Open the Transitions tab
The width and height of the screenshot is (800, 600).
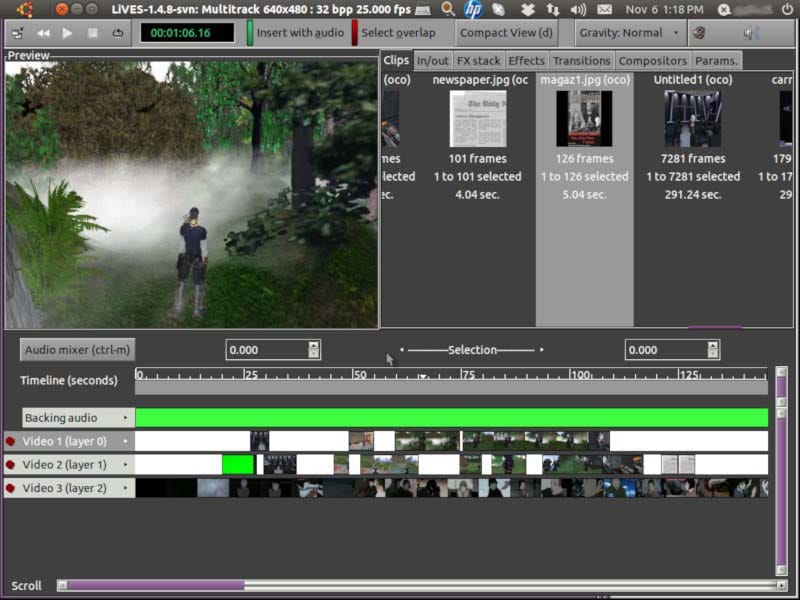coord(581,60)
